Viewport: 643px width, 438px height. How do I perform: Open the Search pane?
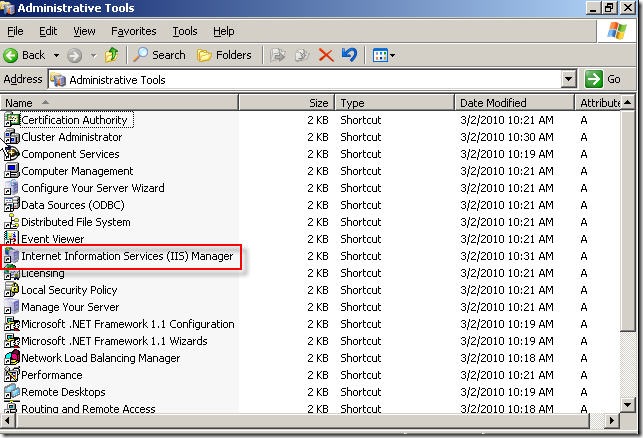click(160, 55)
